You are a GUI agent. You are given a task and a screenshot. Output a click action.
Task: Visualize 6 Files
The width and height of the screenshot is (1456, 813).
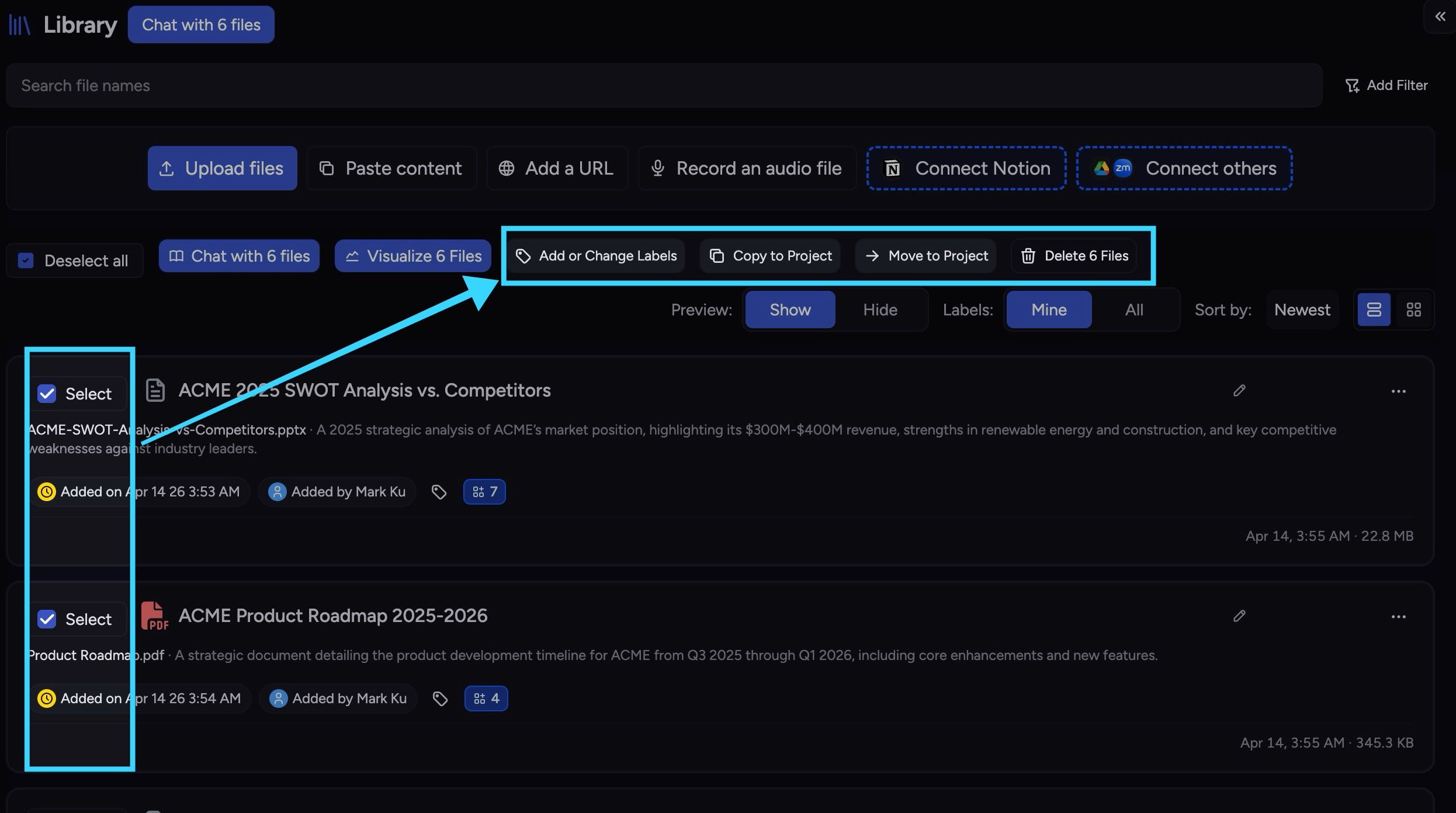pos(413,256)
